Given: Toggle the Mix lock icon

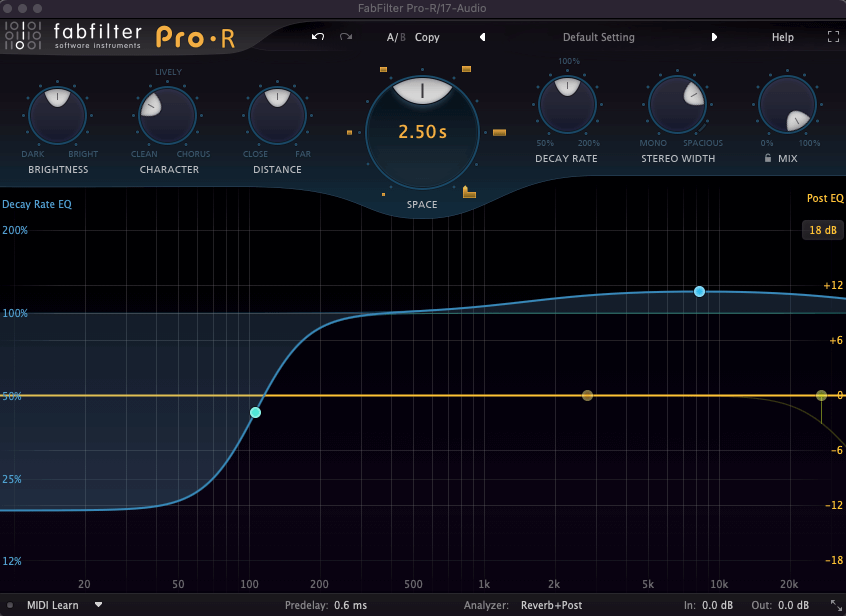Looking at the screenshot, I should (768, 158).
